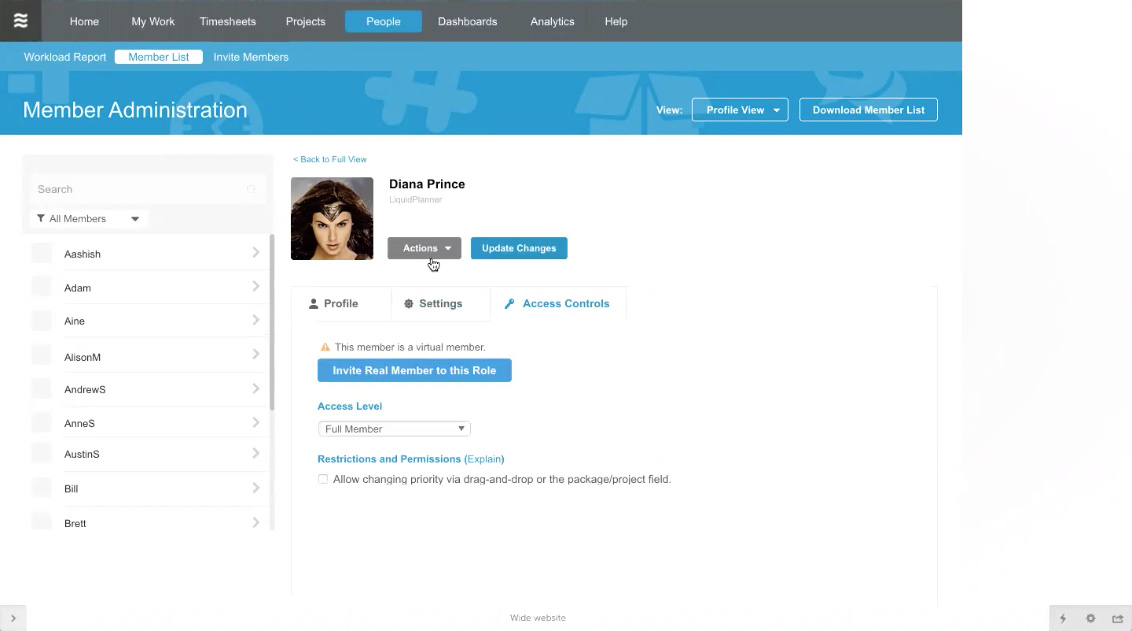
Task: Click Update Changes button
Action: 519,248
